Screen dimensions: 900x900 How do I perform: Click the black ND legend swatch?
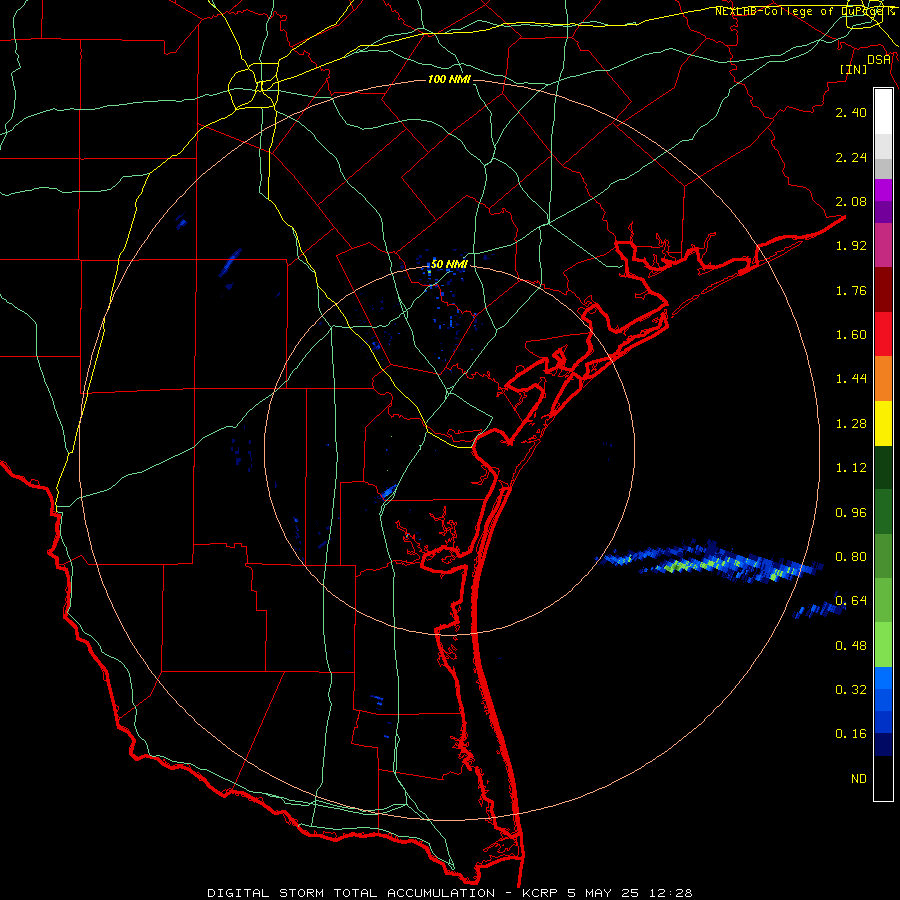coord(883,778)
